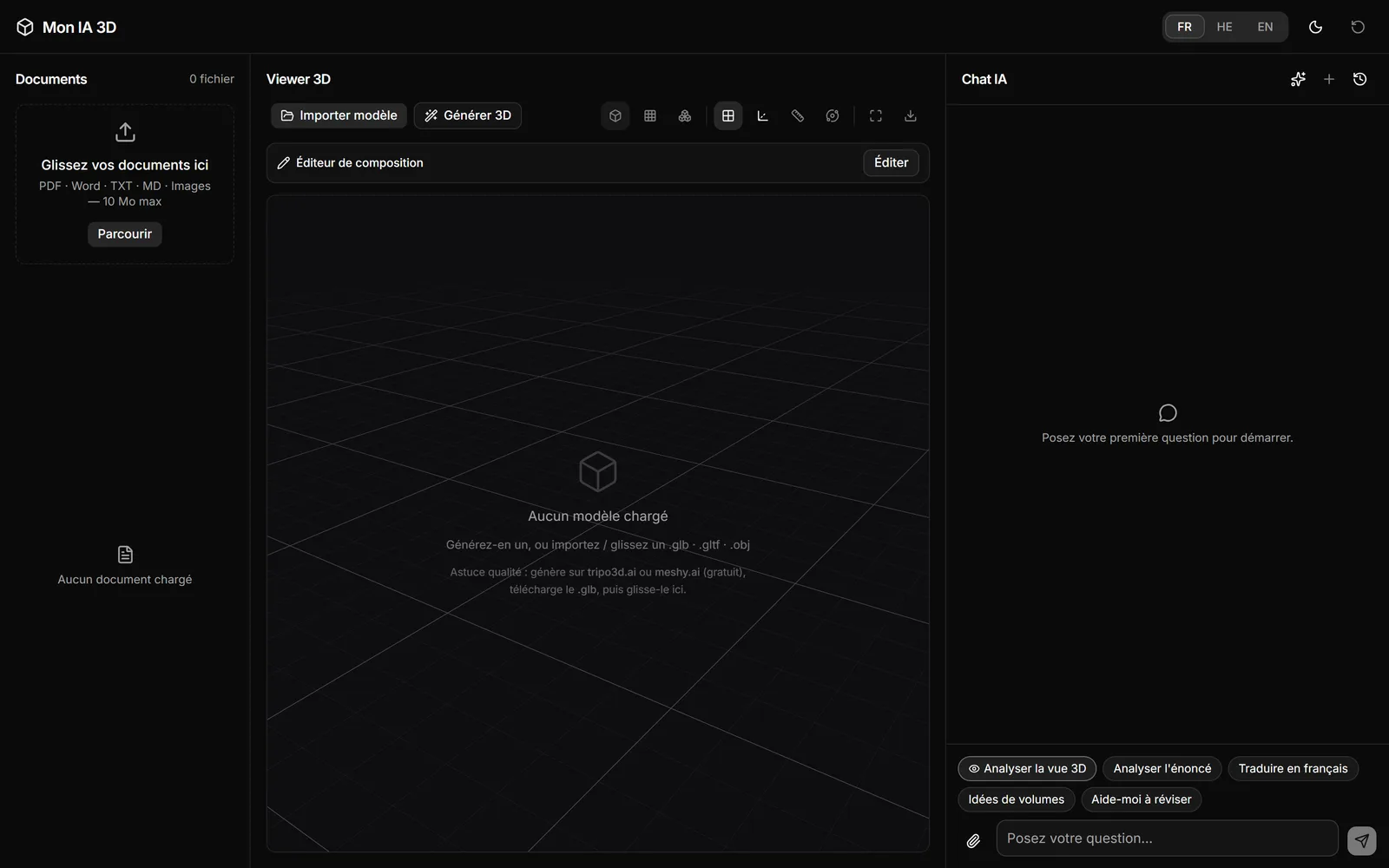Click Traduire en français suggestion

(1293, 769)
